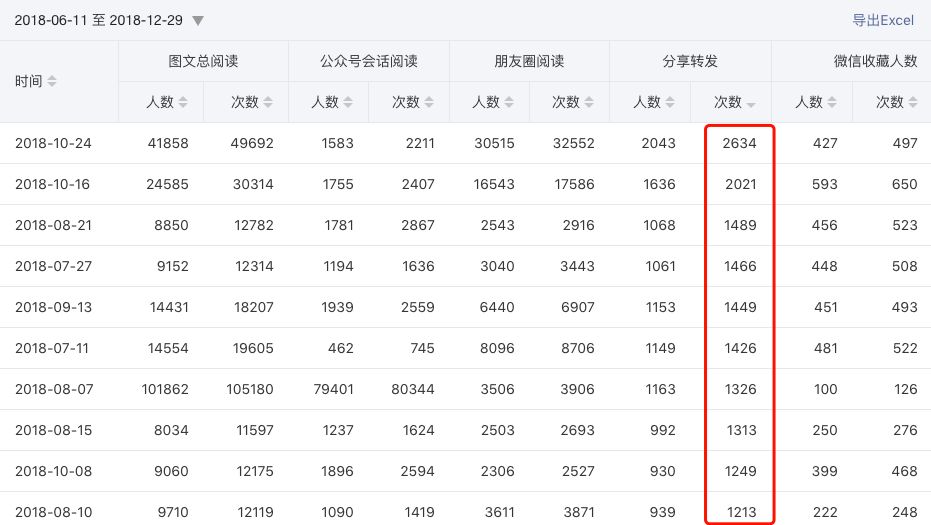Click the value 745 cell
The image size is (931, 525).
click(422, 348)
